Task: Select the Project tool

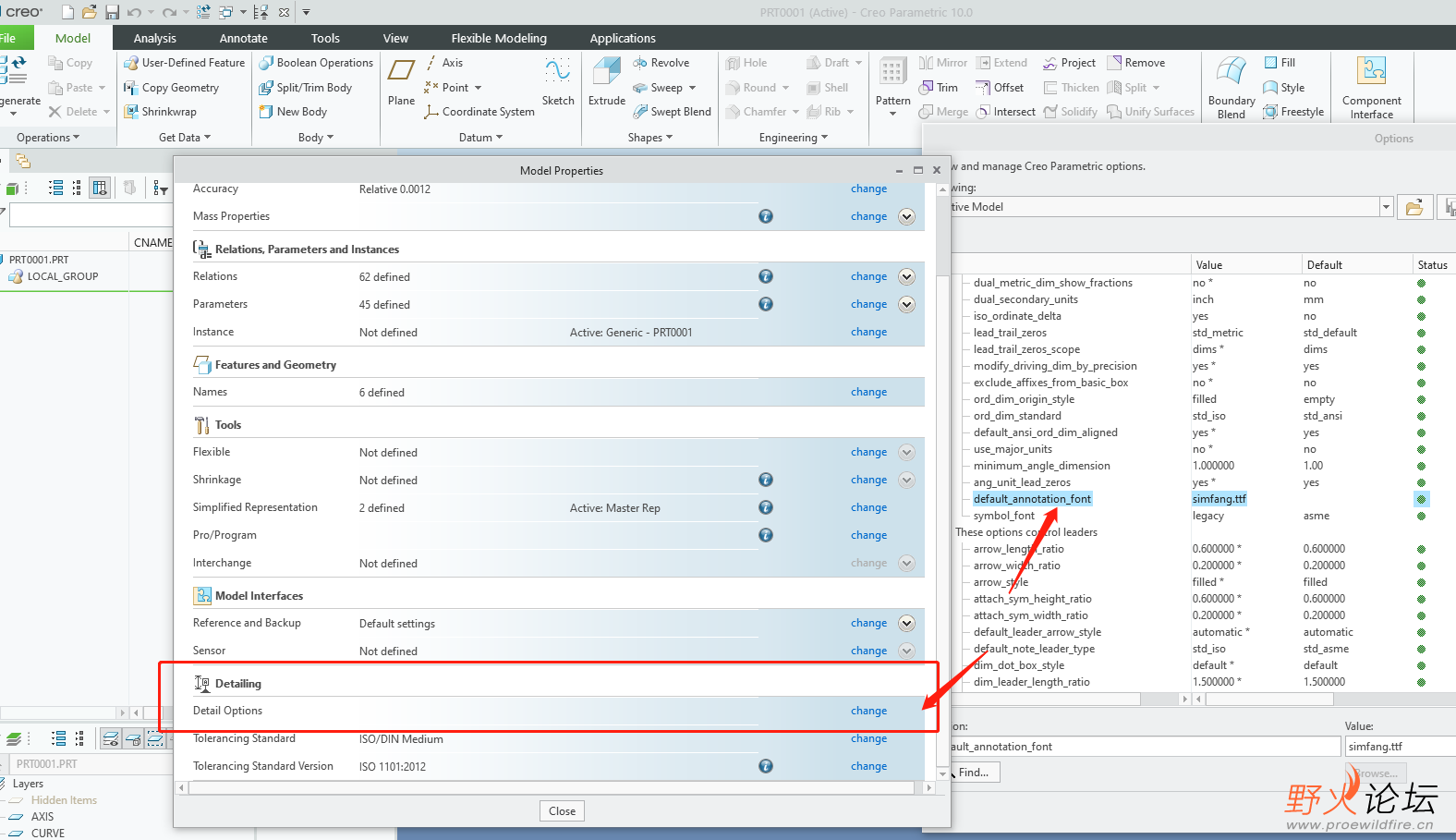Action: [x=1069, y=63]
